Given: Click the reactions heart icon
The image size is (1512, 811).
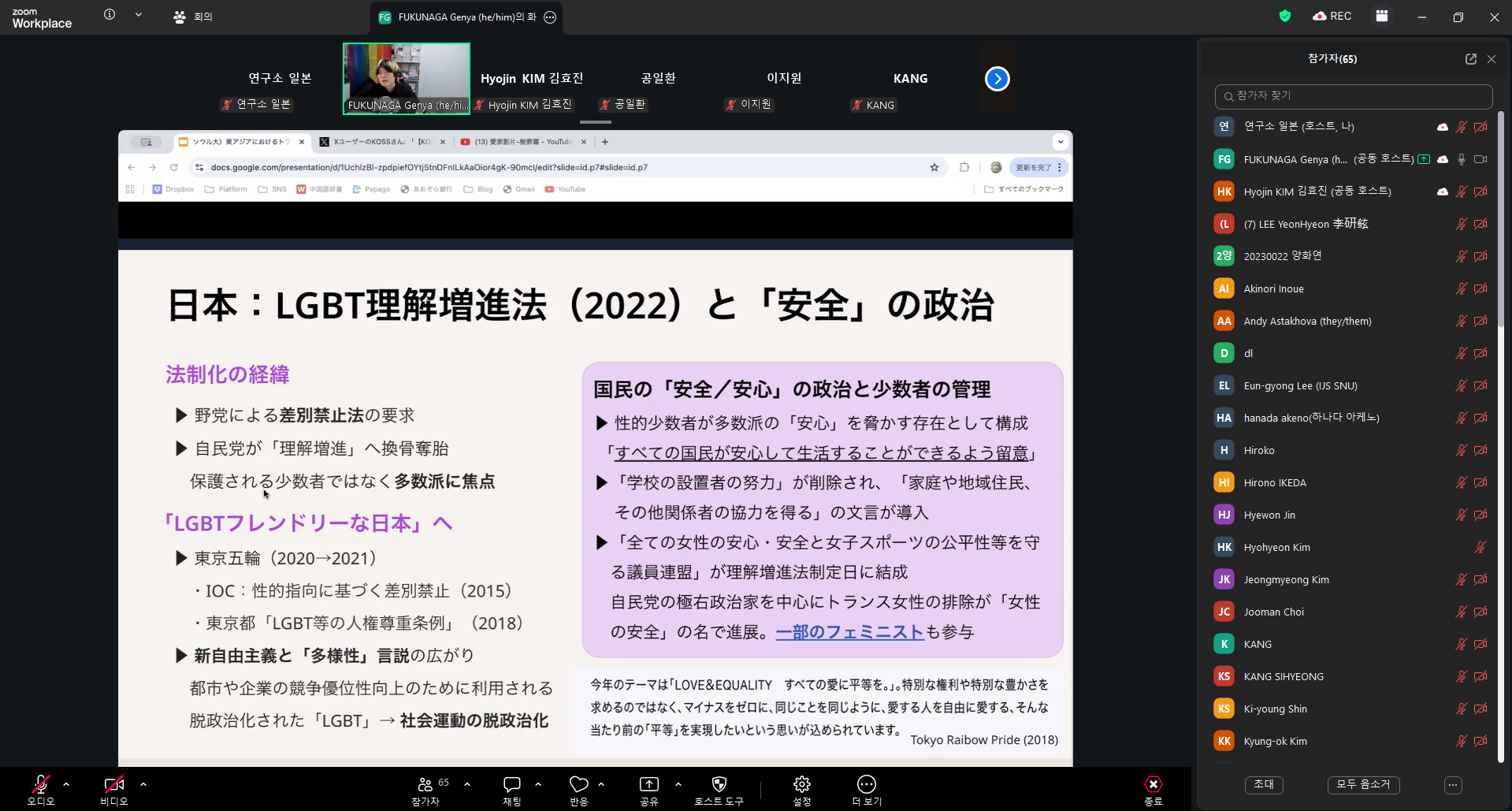Looking at the screenshot, I should (579, 784).
